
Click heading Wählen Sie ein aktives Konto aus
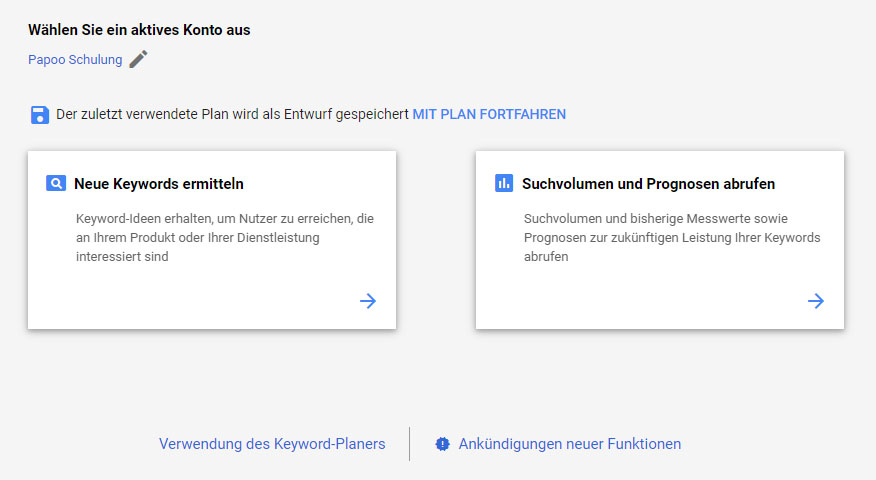139,30
